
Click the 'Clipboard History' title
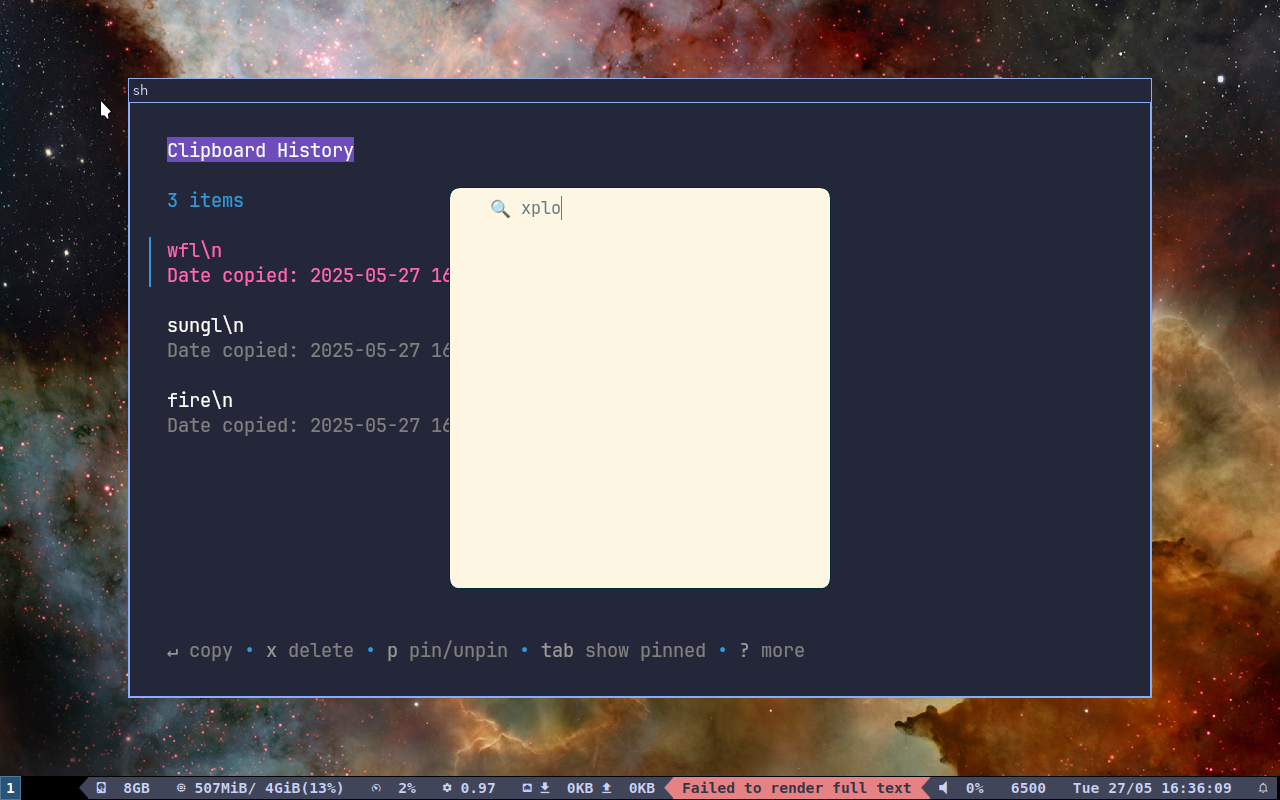pyautogui.click(x=260, y=150)
